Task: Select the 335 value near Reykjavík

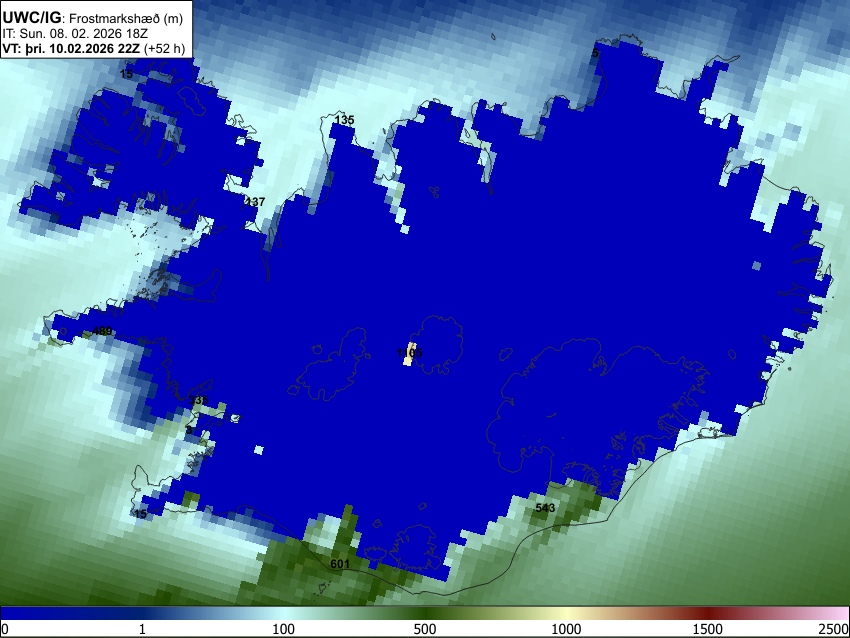Action: pyautogui.click(x=199, y=400)
